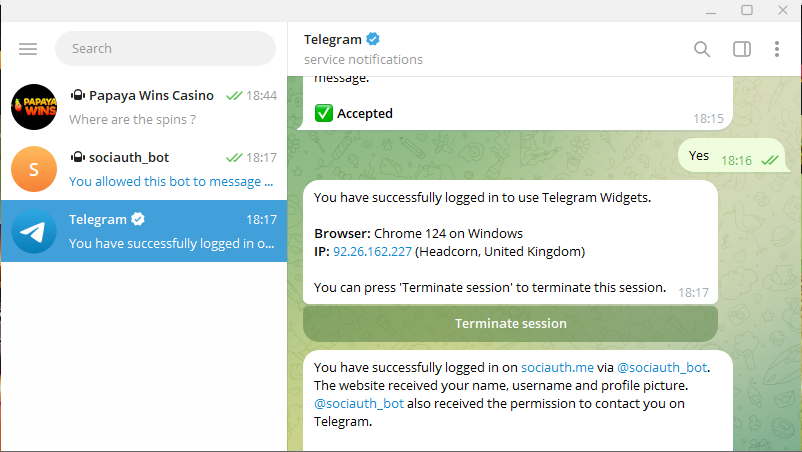This screenshot has height=452, width=802.
Task: Click the bot icon before Papaya Wins Casino
Action: click(x=77, y=95)
